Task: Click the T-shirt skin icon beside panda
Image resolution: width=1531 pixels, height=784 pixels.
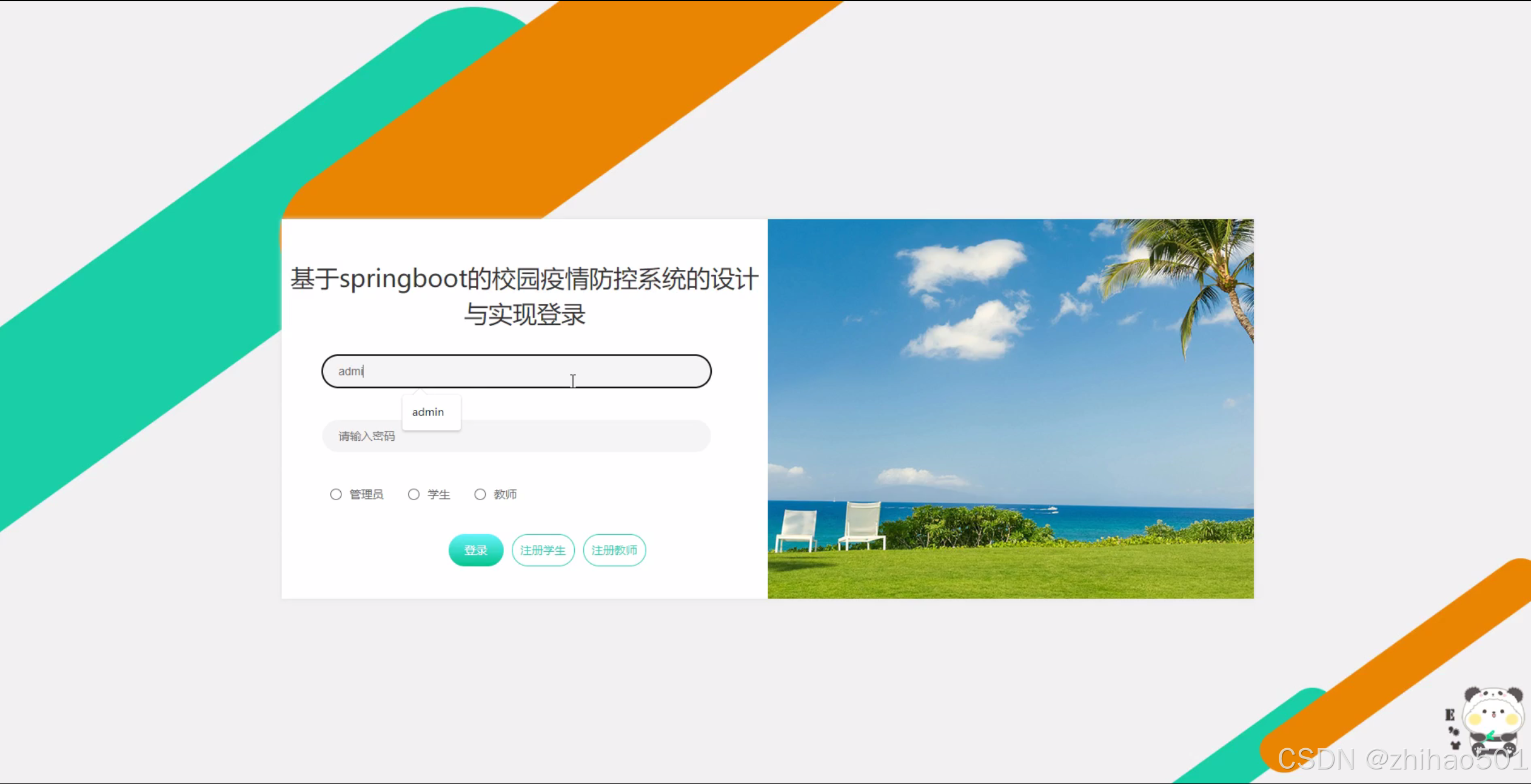Action: [1455, 745]
